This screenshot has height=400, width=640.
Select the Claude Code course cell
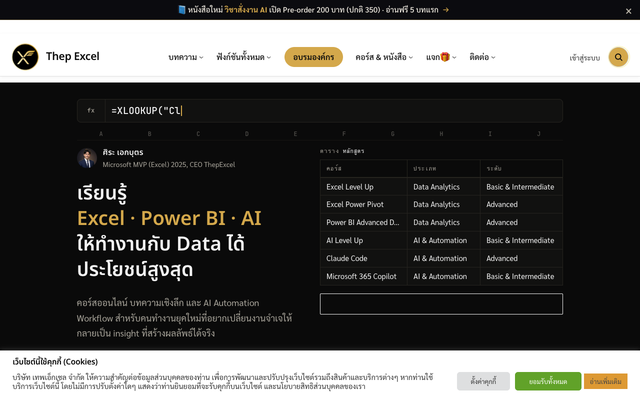(364, 258)
